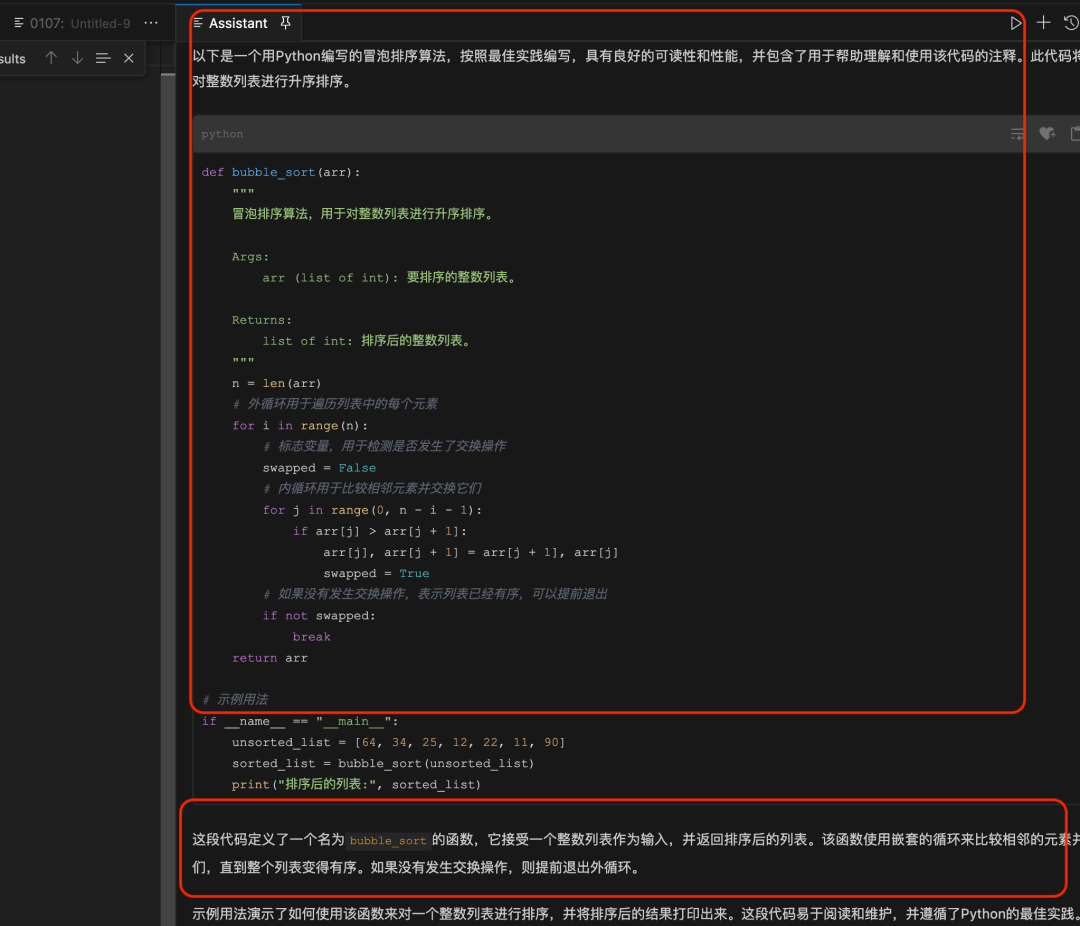Click the 'def bubble_sort(arr):' line
The height and width of the screenshot is (926, 1080).
point(281,172)
